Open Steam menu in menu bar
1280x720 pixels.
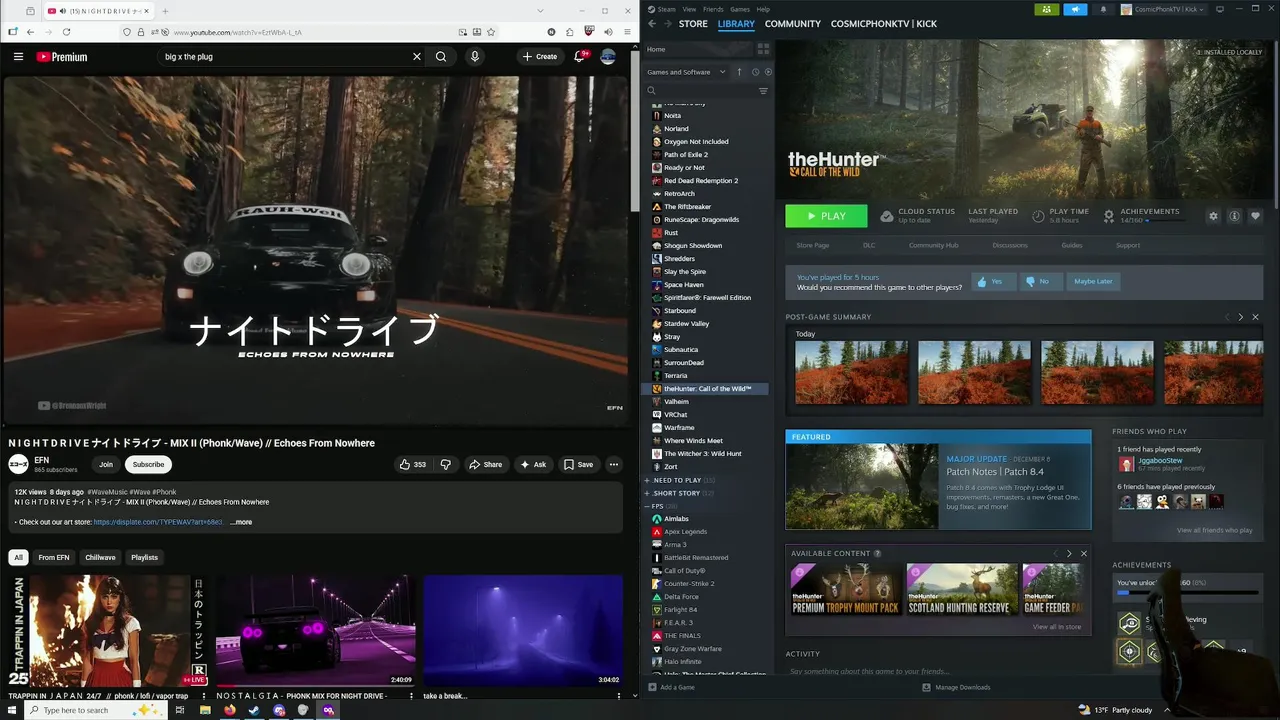click(x=665, y=9)
